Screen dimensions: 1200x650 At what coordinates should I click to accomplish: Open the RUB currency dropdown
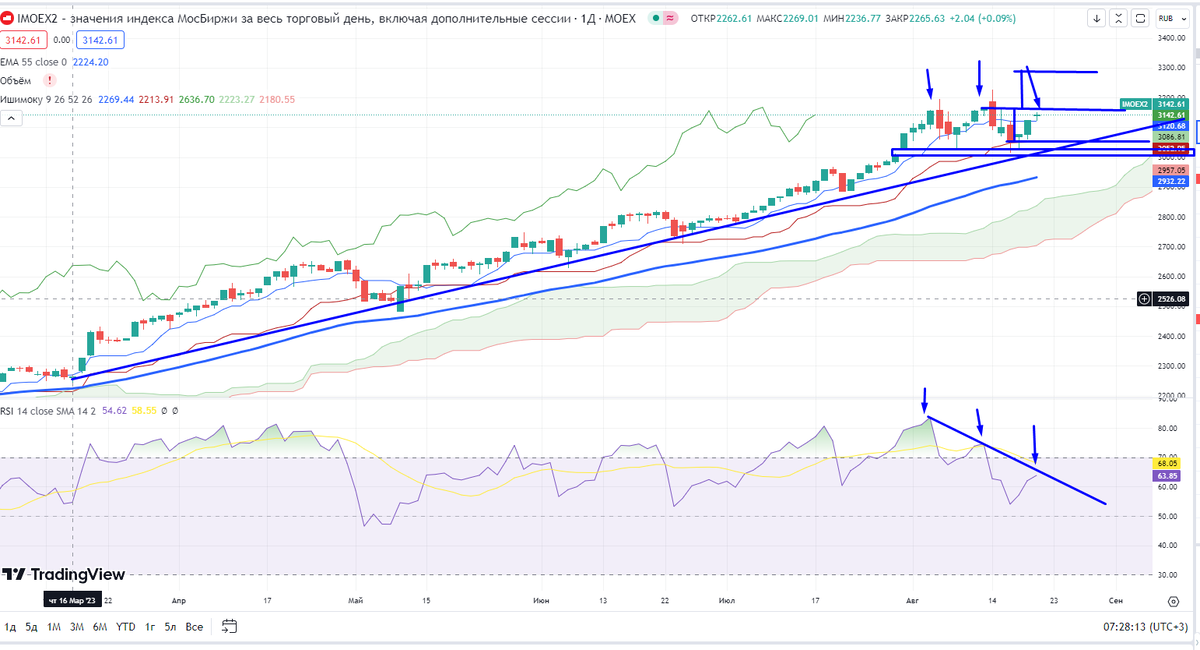pyautogui.click(x=1172, y=18)
